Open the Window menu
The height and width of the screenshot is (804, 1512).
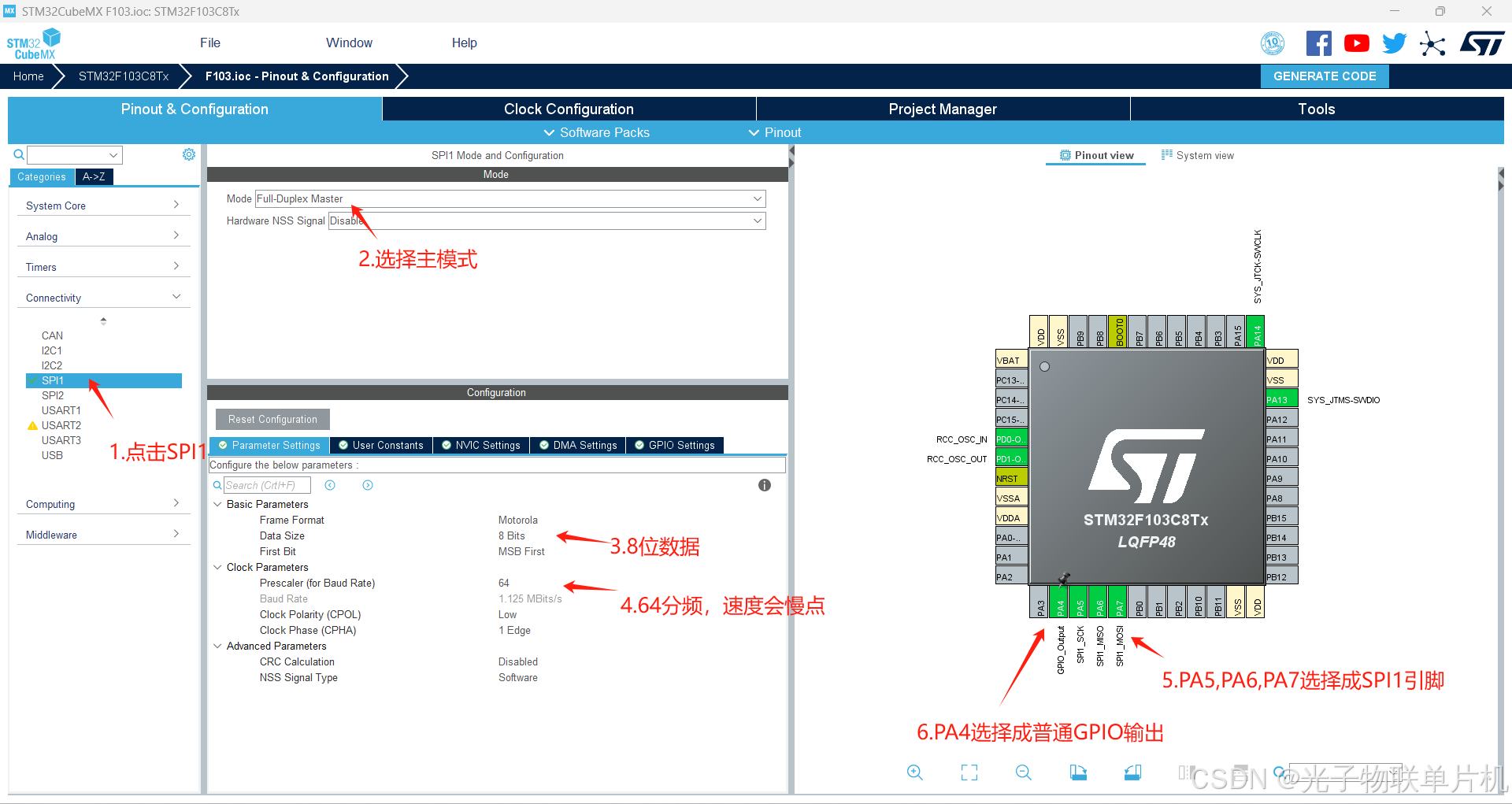coord(349,43)
